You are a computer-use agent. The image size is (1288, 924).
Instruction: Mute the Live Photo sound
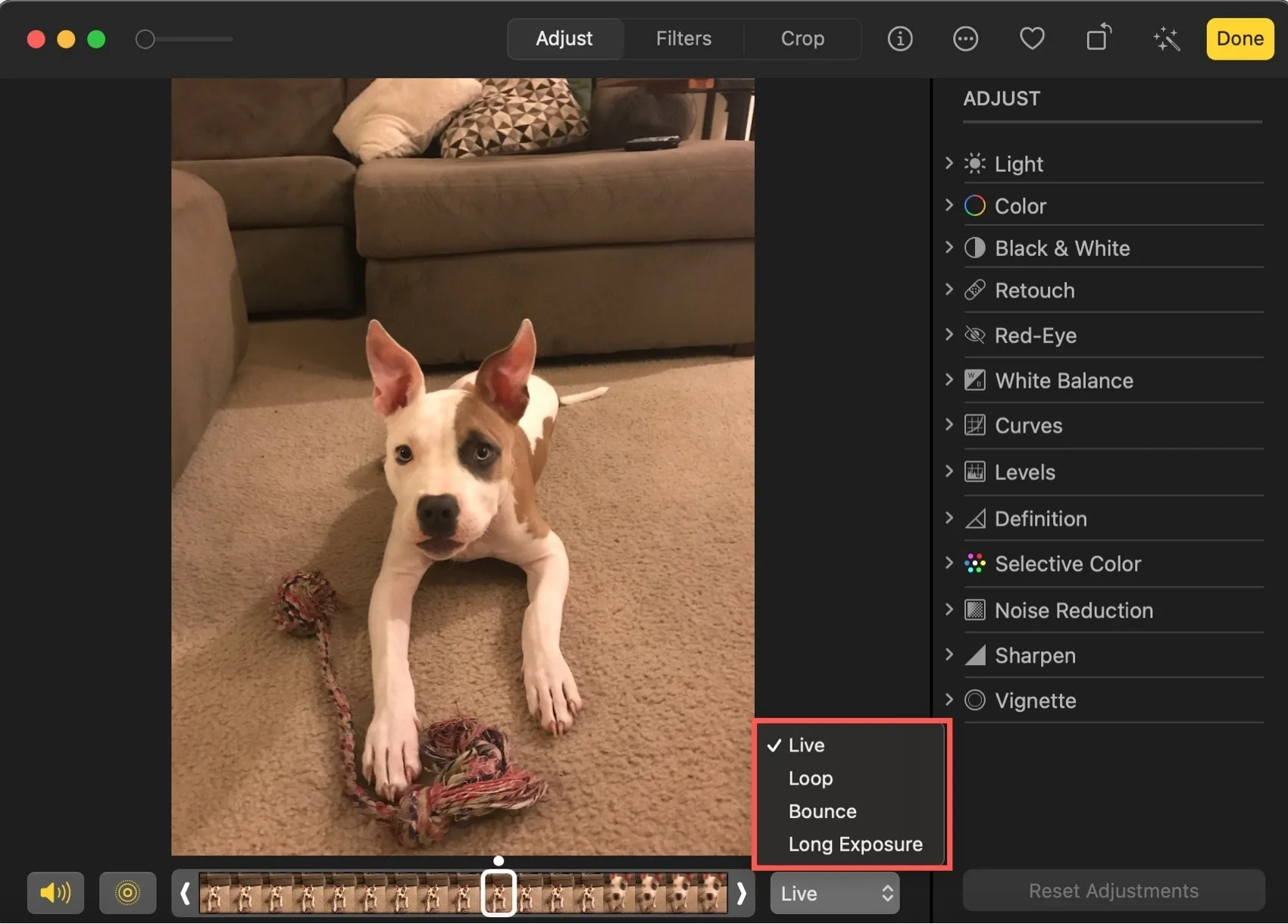coord(55,893)
